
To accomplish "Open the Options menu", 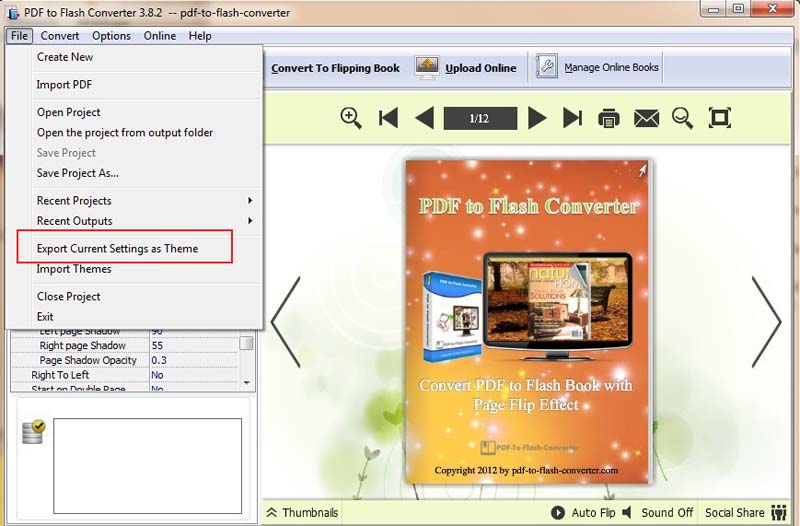I will (x=111, y=36).
